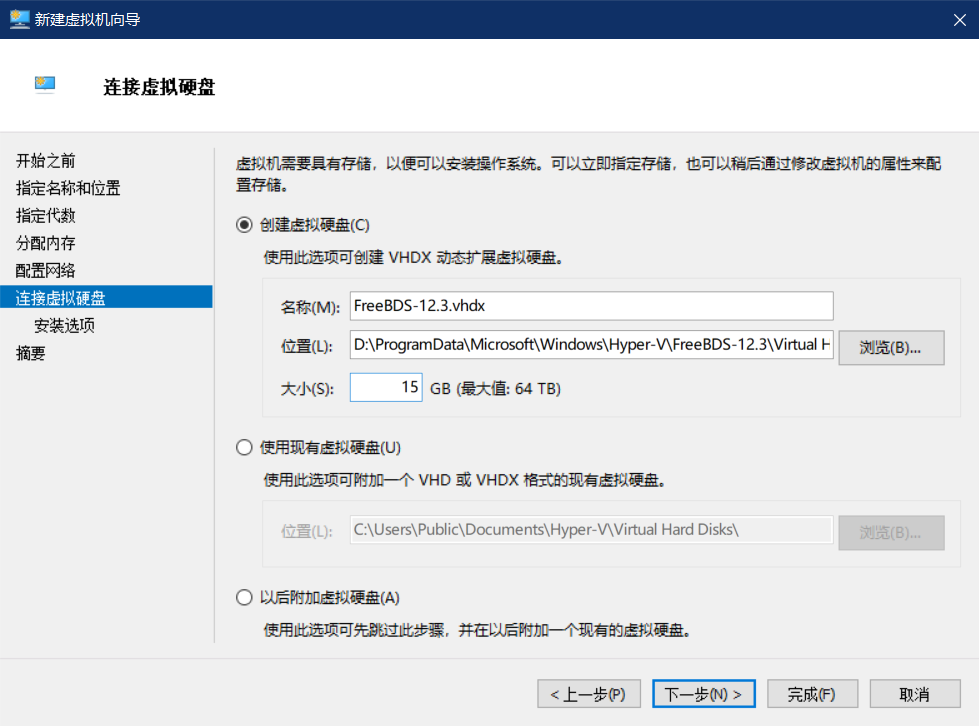
Task: Click the 名称(M) field with FreeBDS-12.3.vhdx
Action: tap(591, 306)
